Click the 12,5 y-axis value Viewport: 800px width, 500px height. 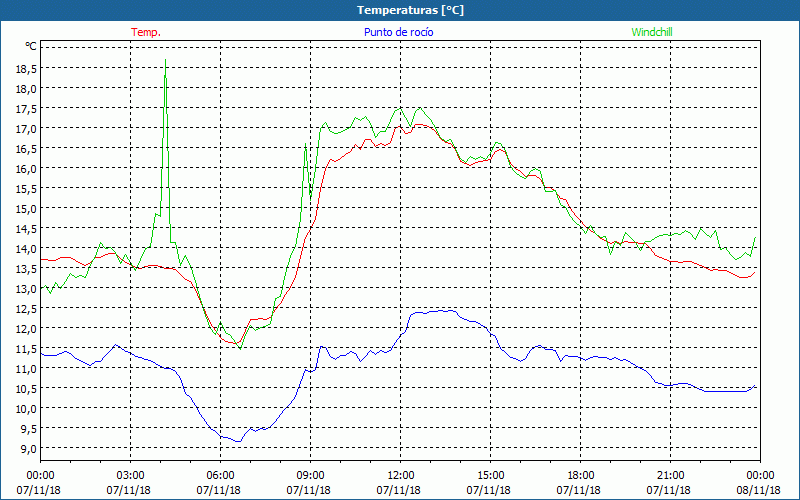pos(26,309)
